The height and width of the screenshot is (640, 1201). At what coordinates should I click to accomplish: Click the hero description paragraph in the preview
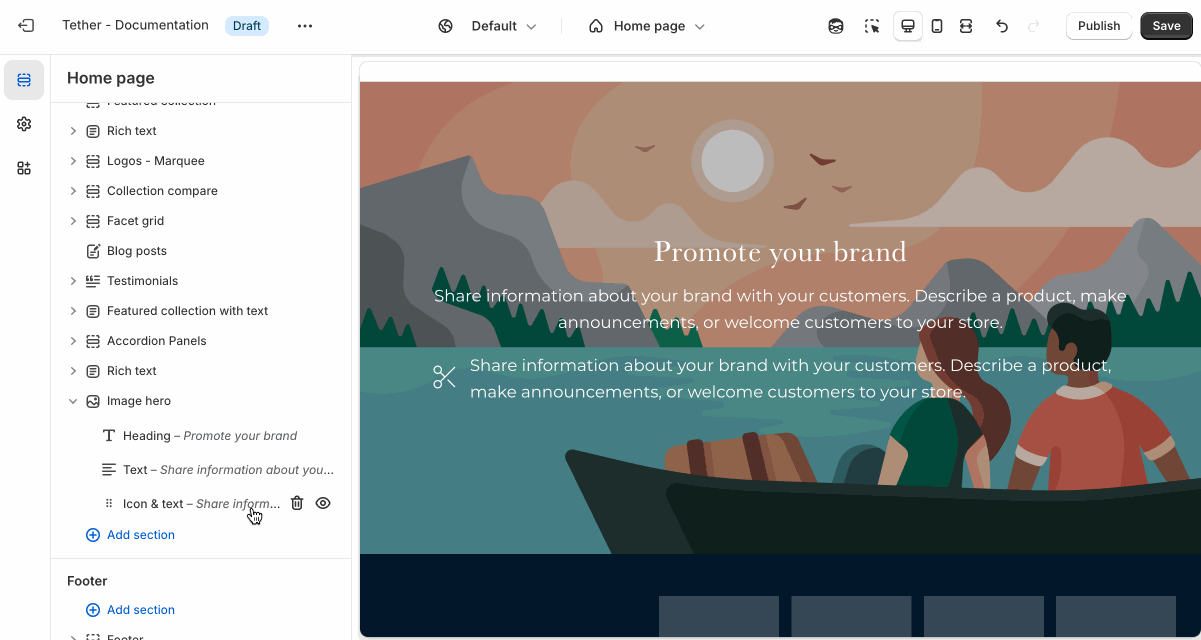click(x=780, y=309)
